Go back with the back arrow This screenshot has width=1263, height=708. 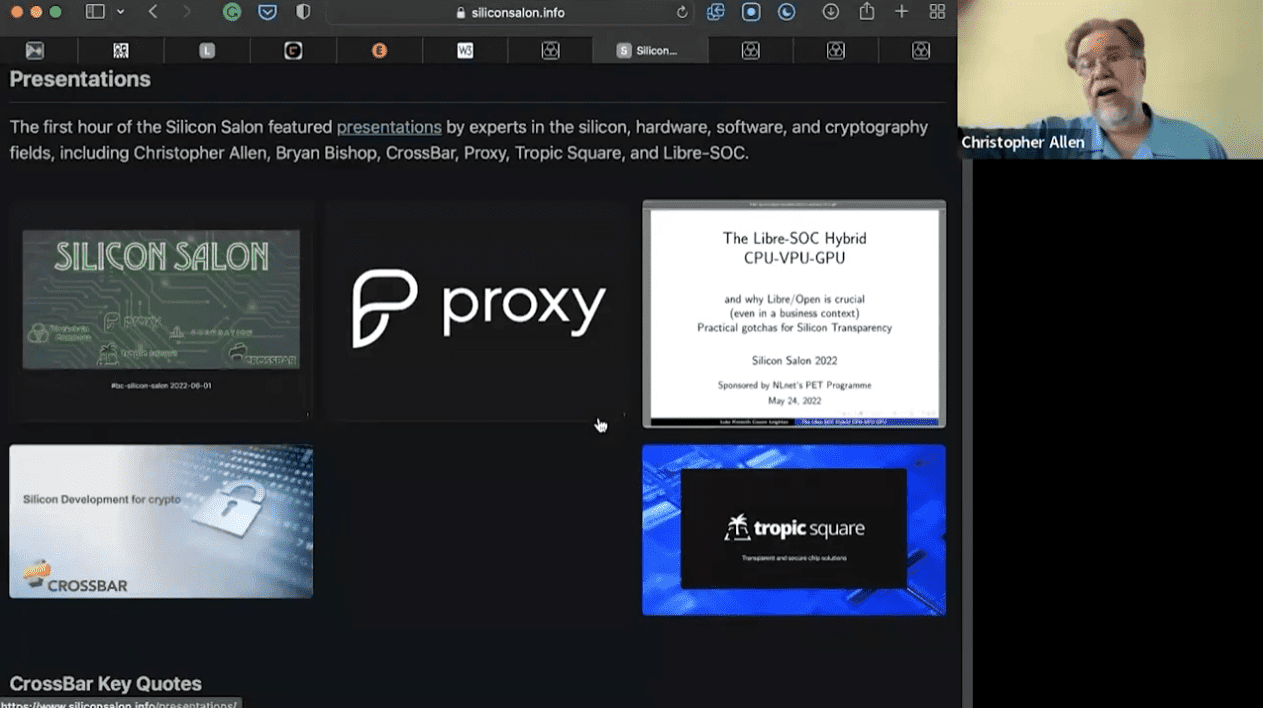tap(153, 12)
